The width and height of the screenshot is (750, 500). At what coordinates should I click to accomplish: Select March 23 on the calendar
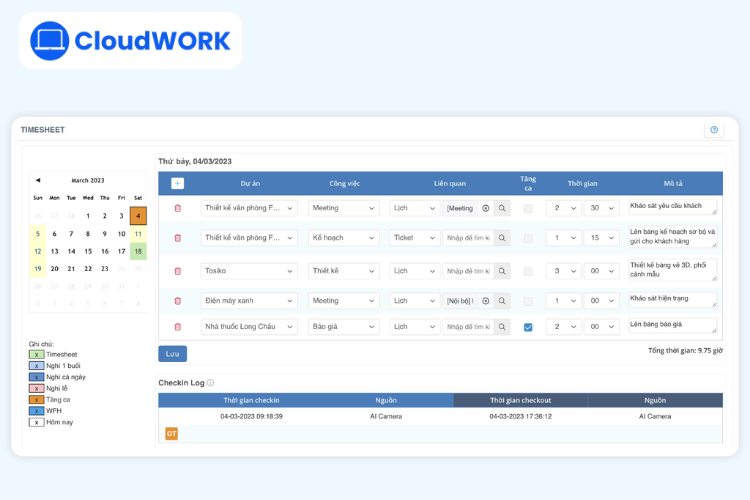[105, 269]
